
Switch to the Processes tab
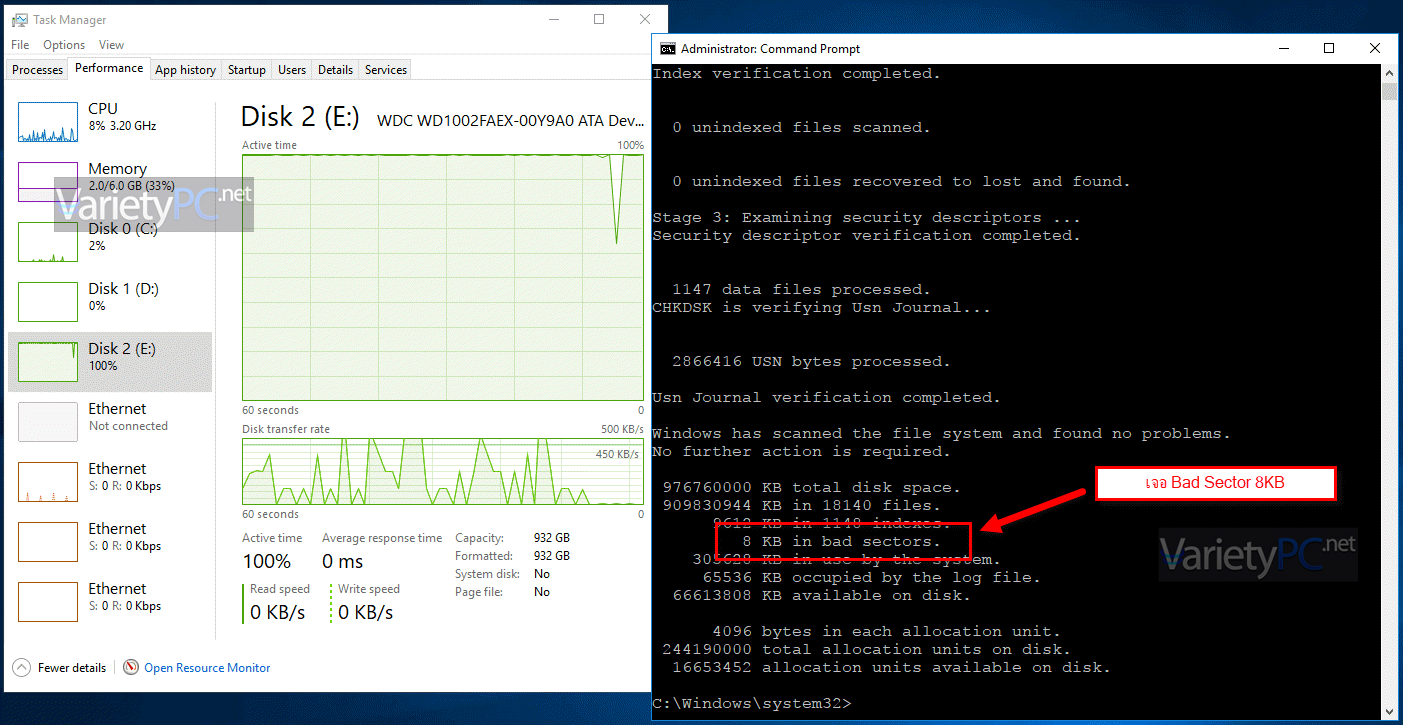[38, 70]
